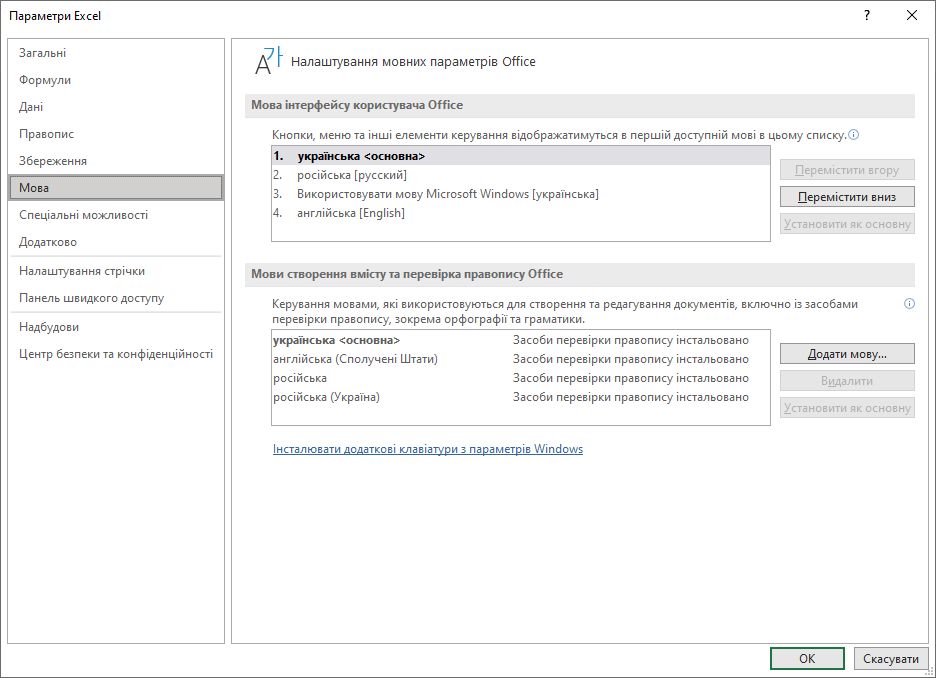Open Налаштування стрічки category
This screenshot has width=936, height=678.
(x=116, y=271)
